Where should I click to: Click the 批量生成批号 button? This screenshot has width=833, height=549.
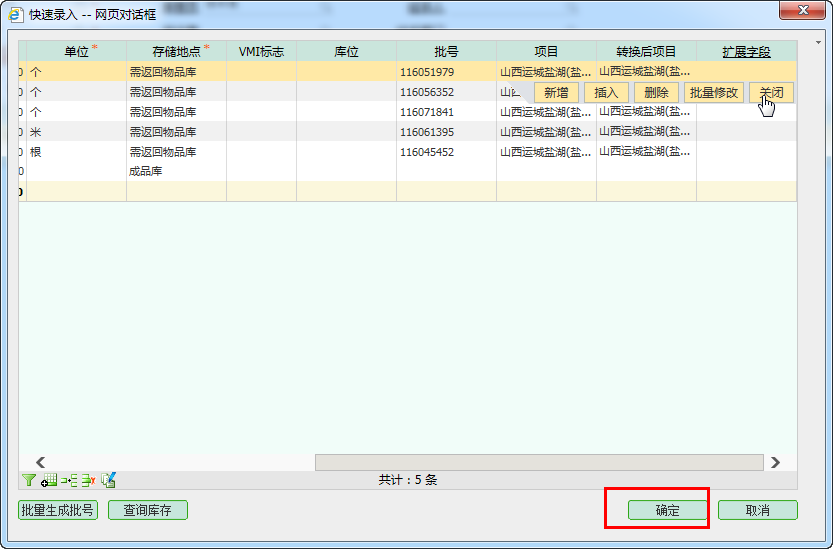(58, 510)
